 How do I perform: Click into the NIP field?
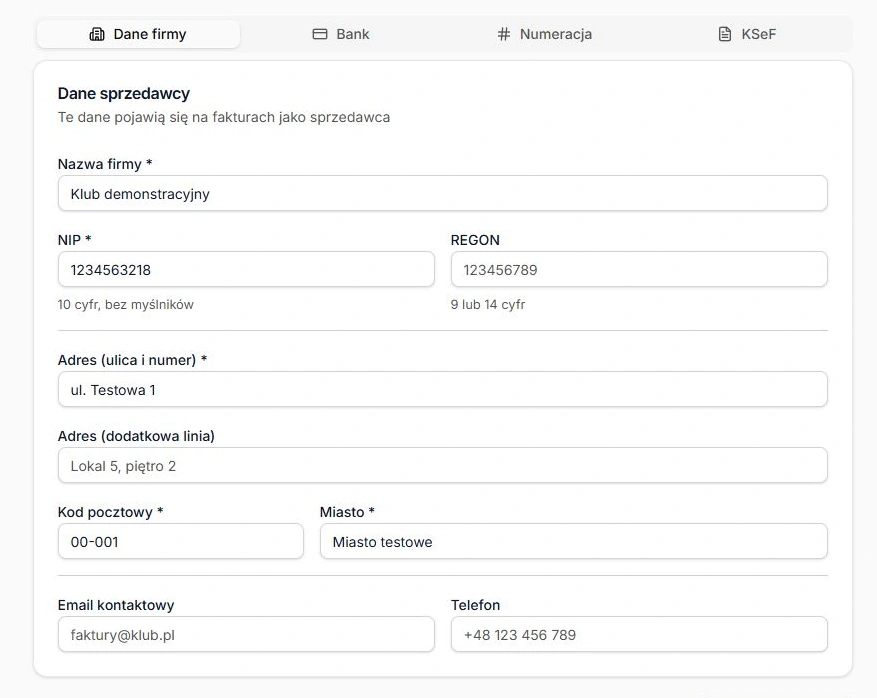(246, 270)
